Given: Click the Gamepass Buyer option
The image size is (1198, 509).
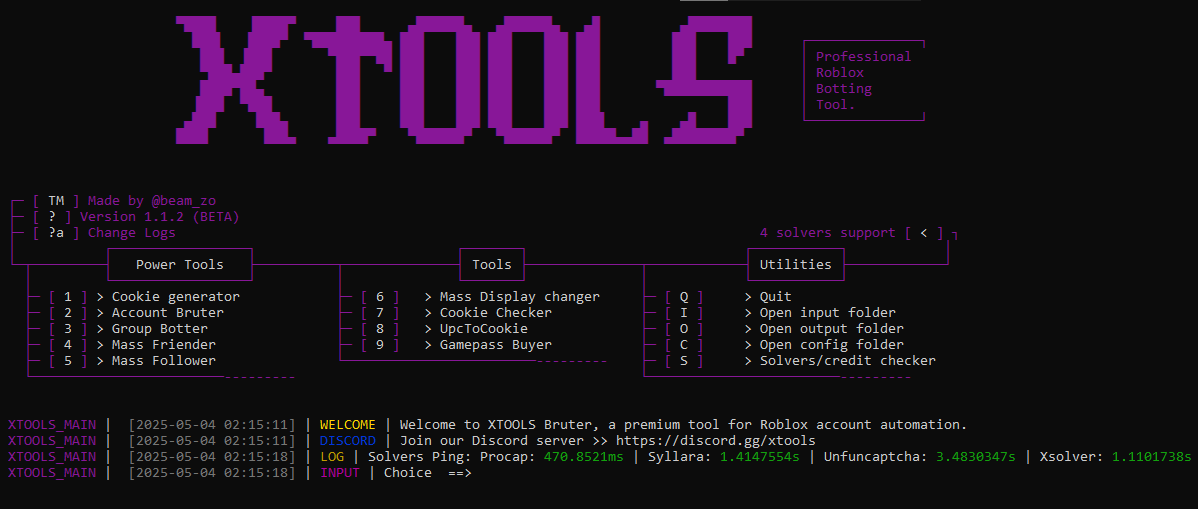Looking at the screenshot, I should (495, 345).
